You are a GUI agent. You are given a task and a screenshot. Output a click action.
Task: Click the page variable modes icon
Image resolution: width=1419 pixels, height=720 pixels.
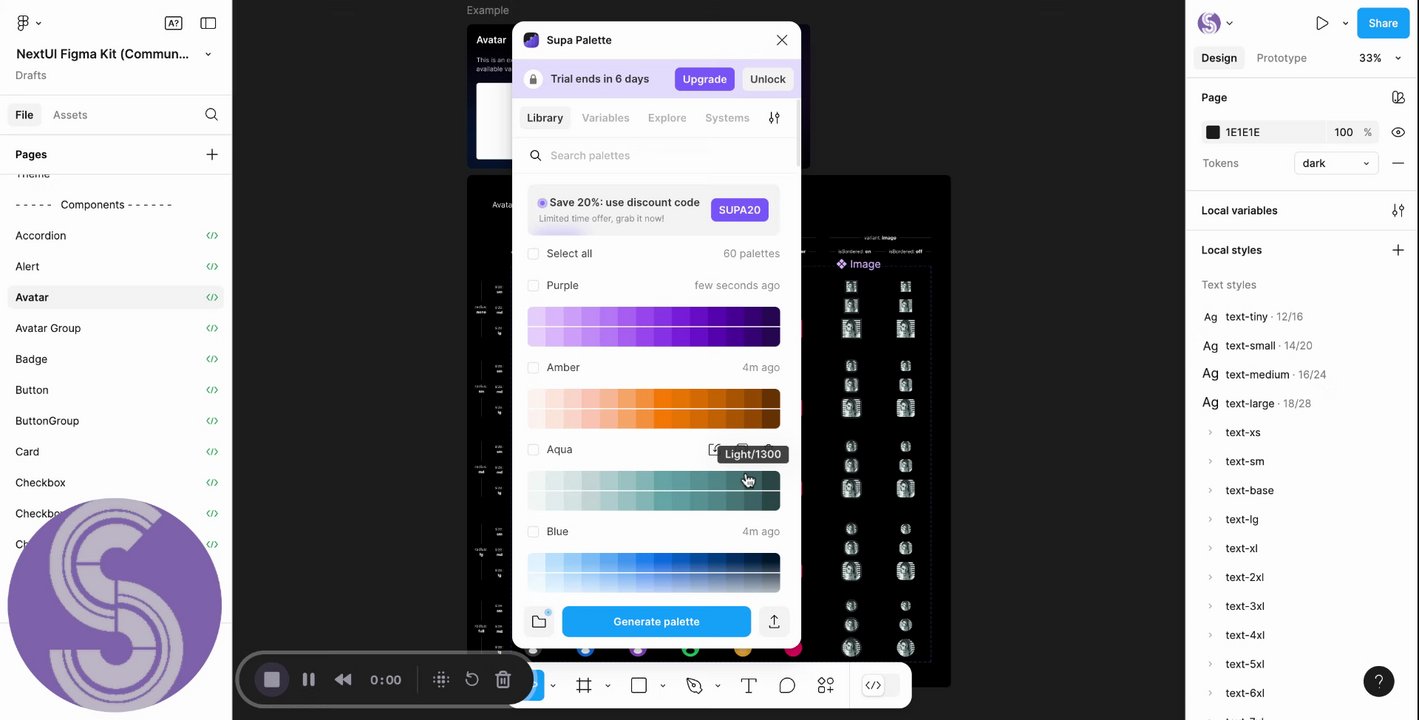[x=1398, y=98]
